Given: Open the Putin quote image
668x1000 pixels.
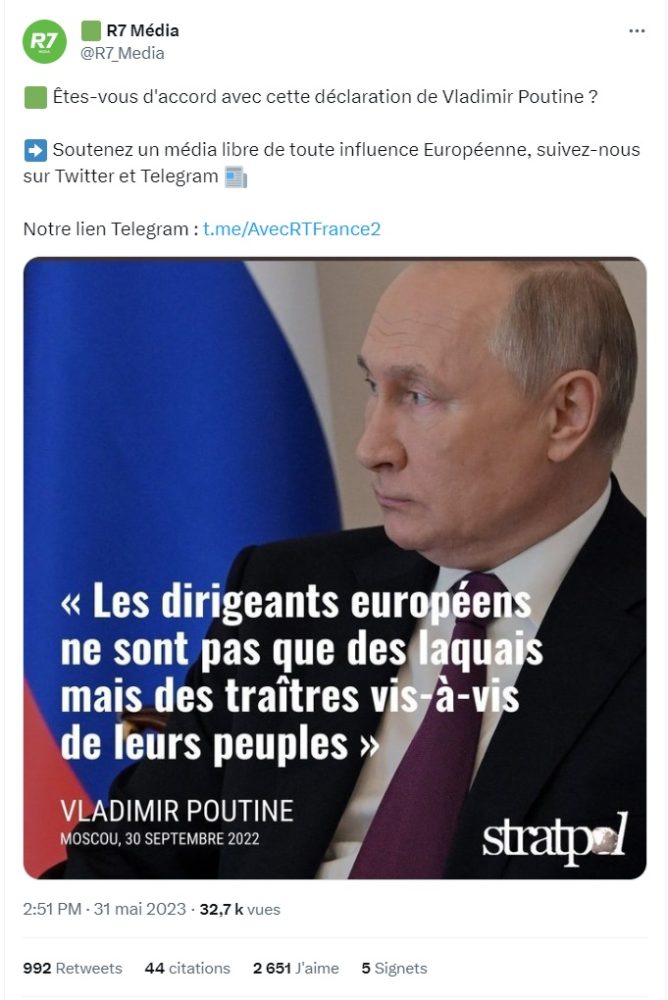Looking at the screenshot, I should (x=335, y=568).
